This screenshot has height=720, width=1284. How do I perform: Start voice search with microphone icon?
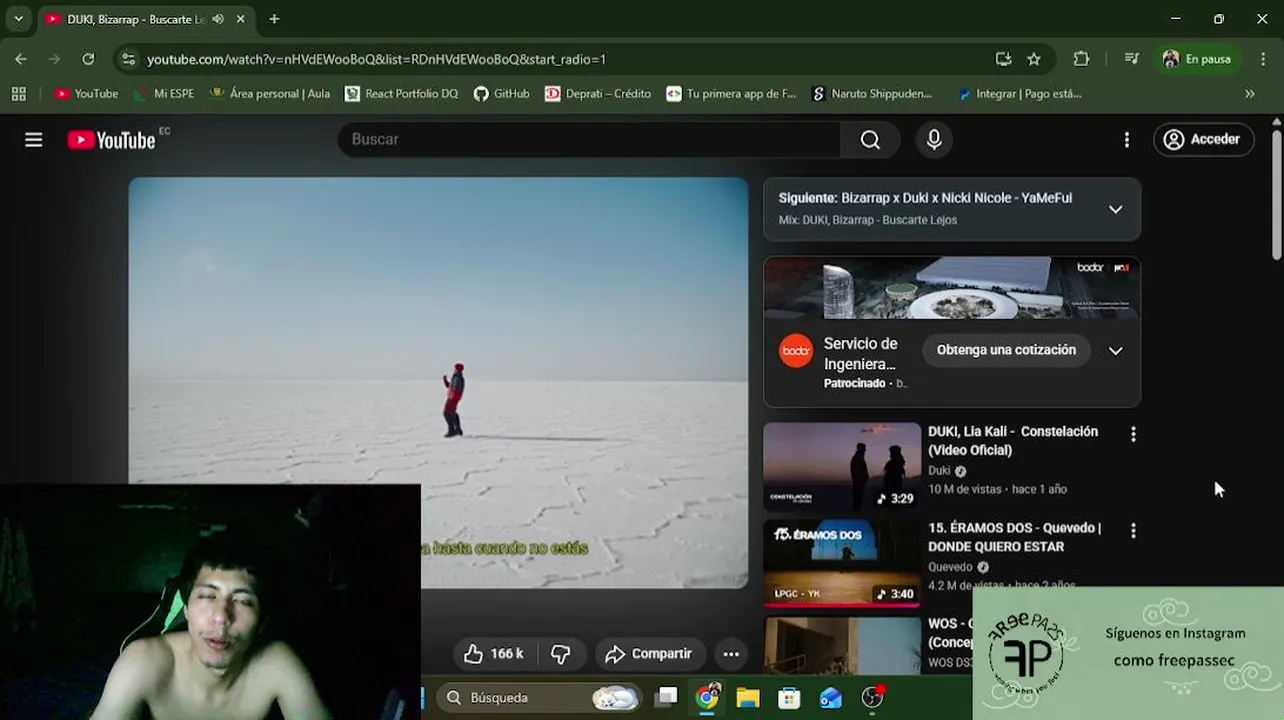coord(934,140)
